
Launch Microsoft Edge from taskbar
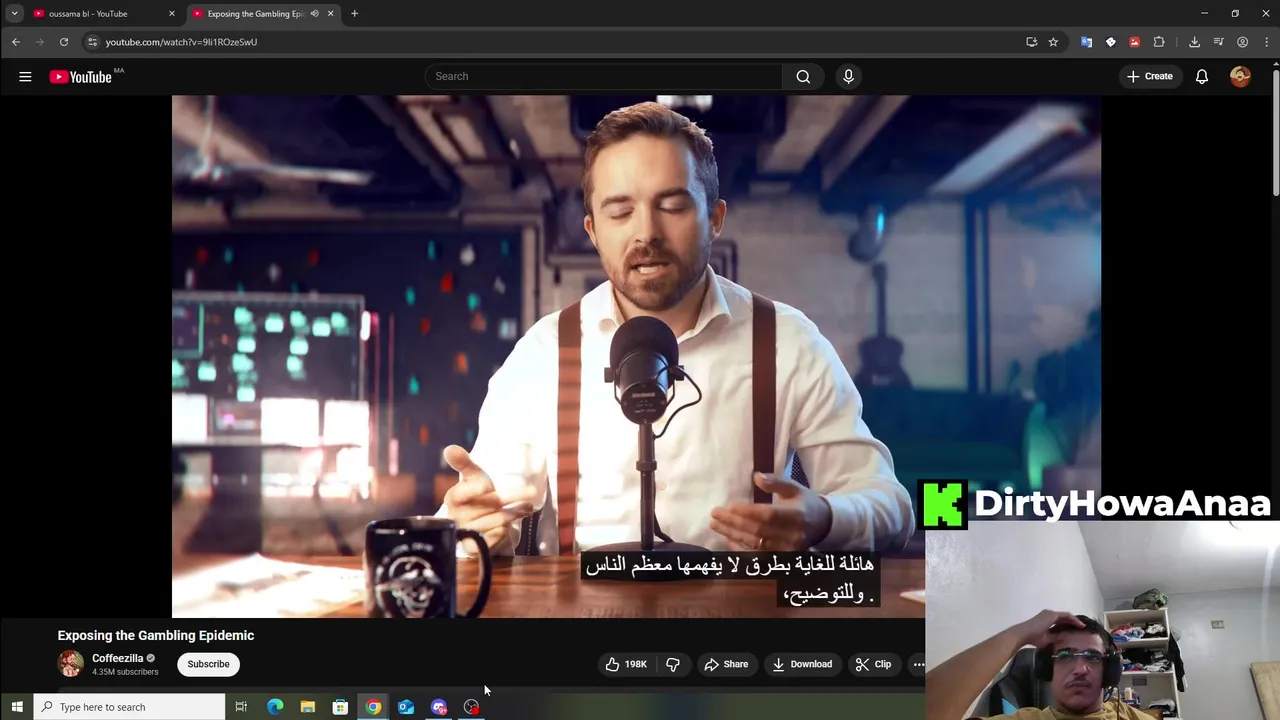tap(275, 707)
